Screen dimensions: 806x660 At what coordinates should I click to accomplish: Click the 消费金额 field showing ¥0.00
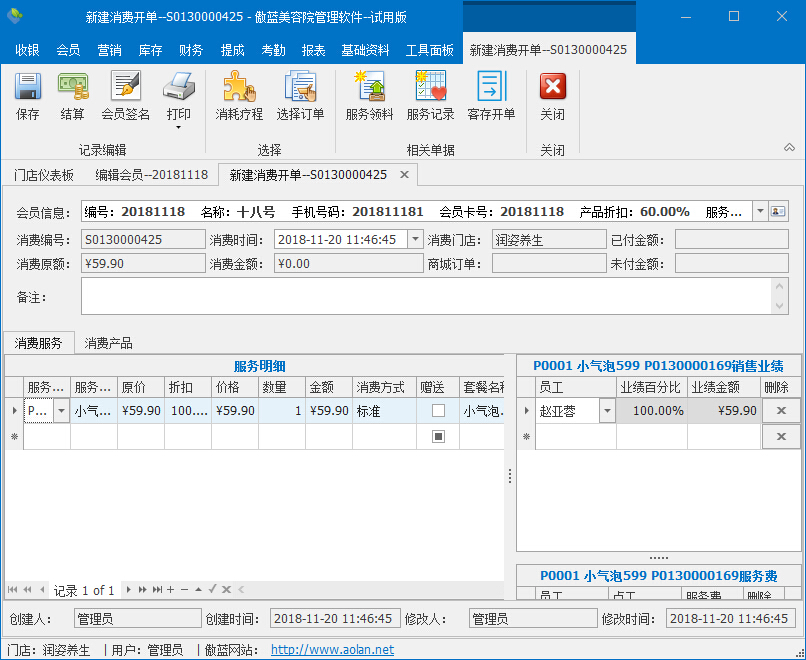coord(349,264)
